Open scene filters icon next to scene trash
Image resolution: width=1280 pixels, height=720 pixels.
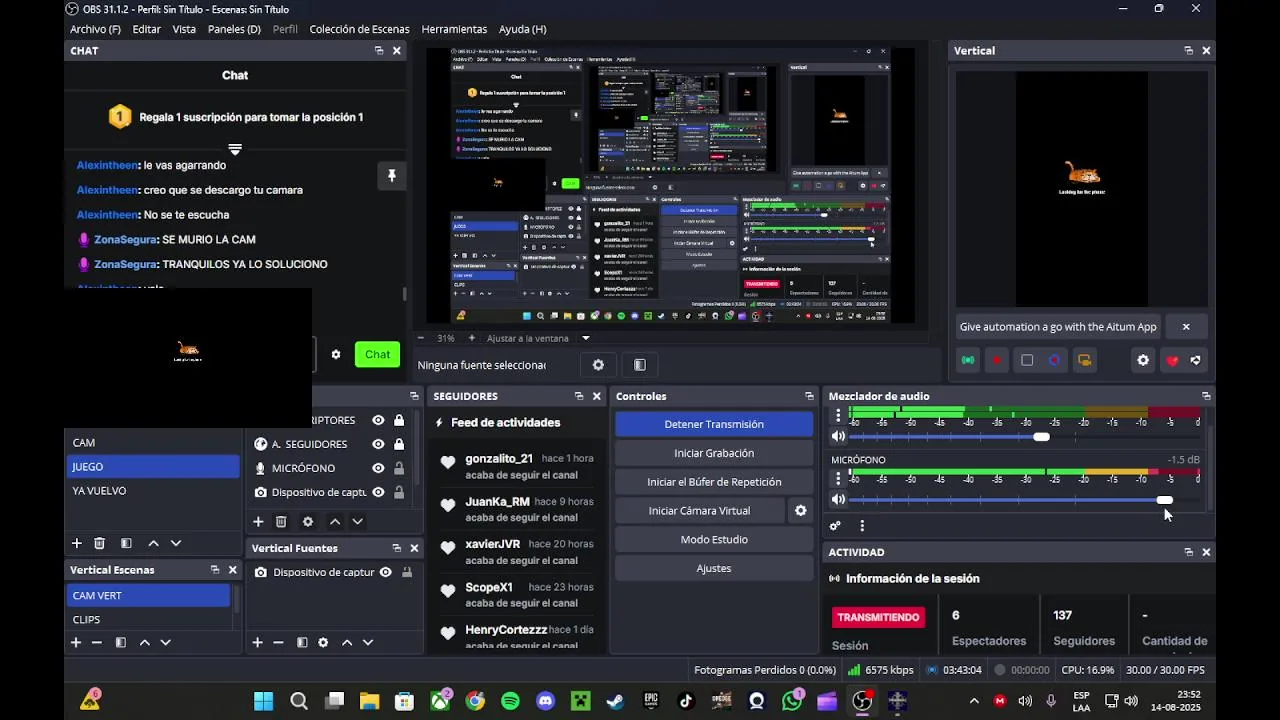tap(126, 543)
